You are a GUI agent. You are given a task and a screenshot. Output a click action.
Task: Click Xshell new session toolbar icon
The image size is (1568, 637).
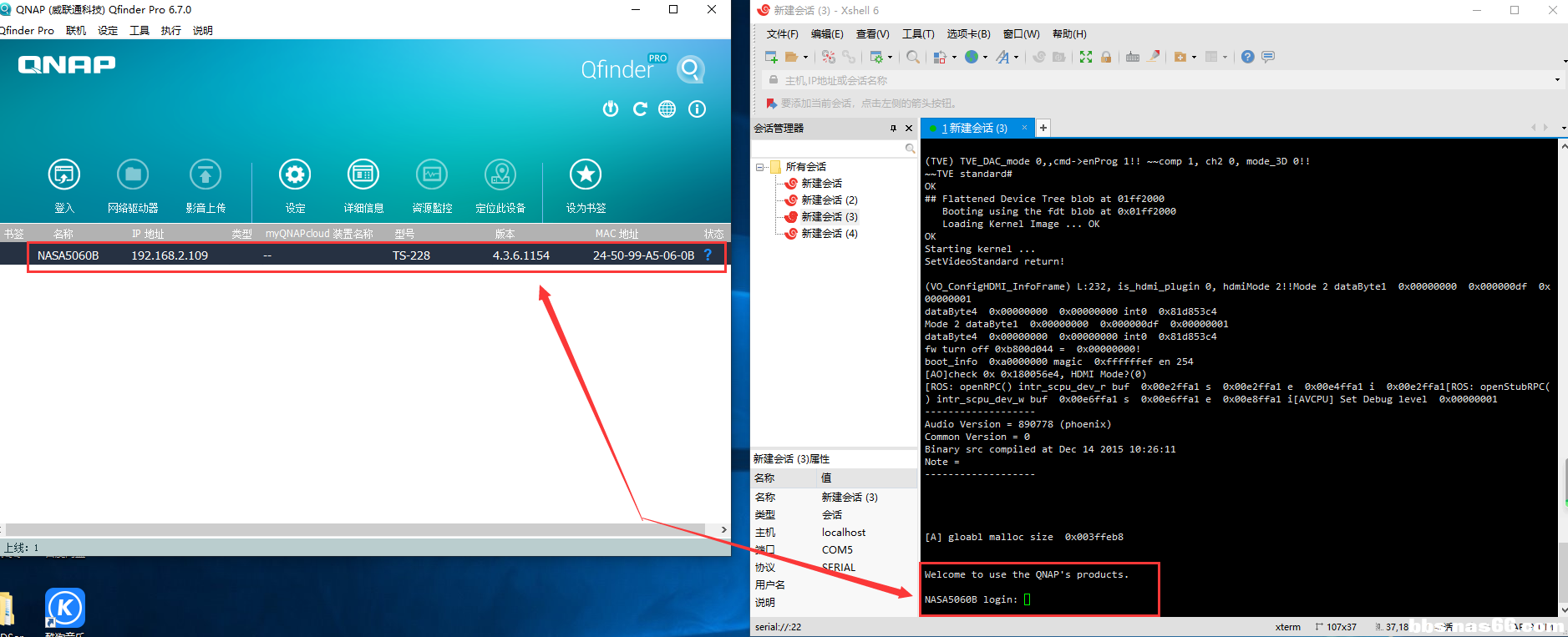coord(771,57)
